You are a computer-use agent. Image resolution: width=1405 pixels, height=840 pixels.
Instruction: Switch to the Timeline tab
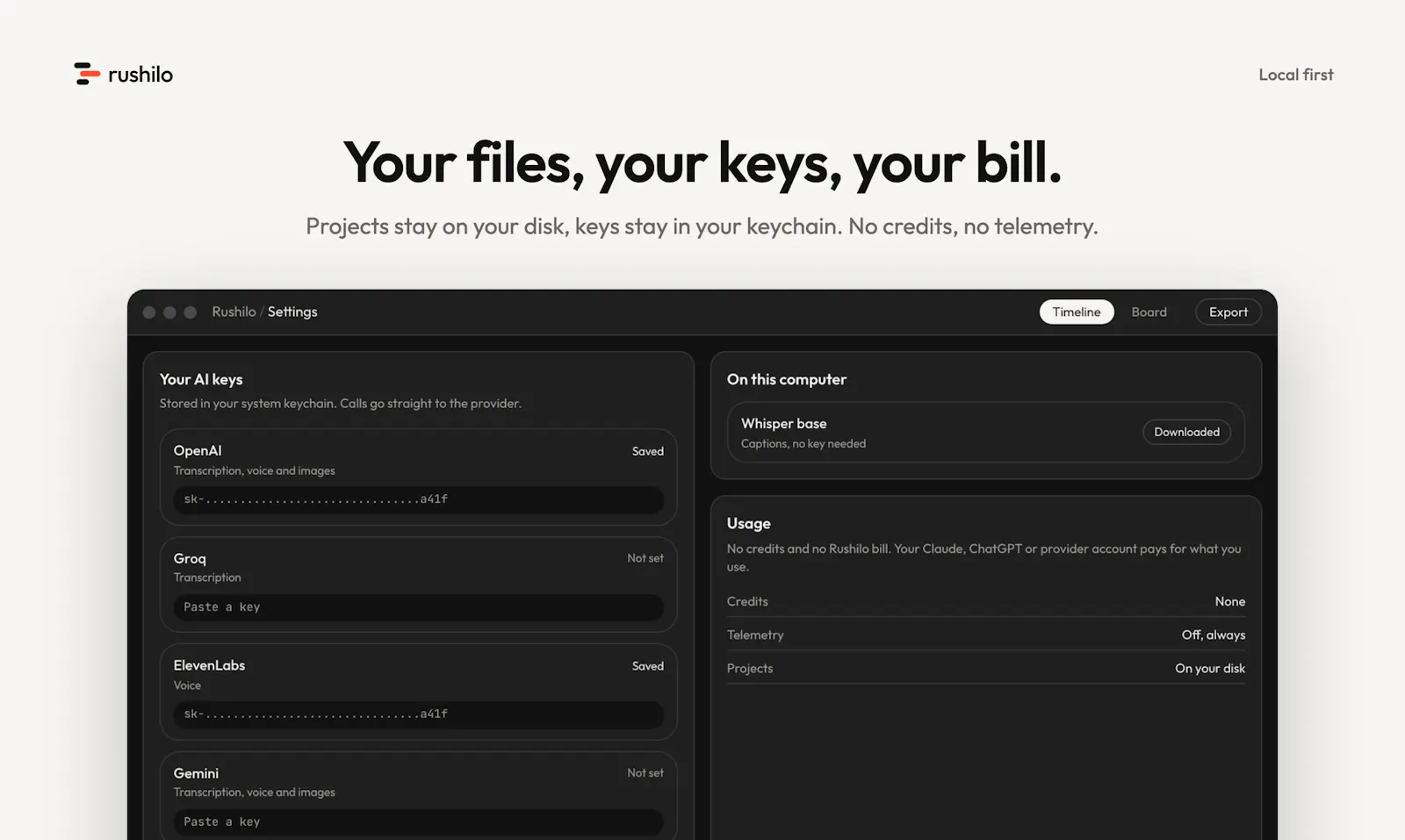1077,312
